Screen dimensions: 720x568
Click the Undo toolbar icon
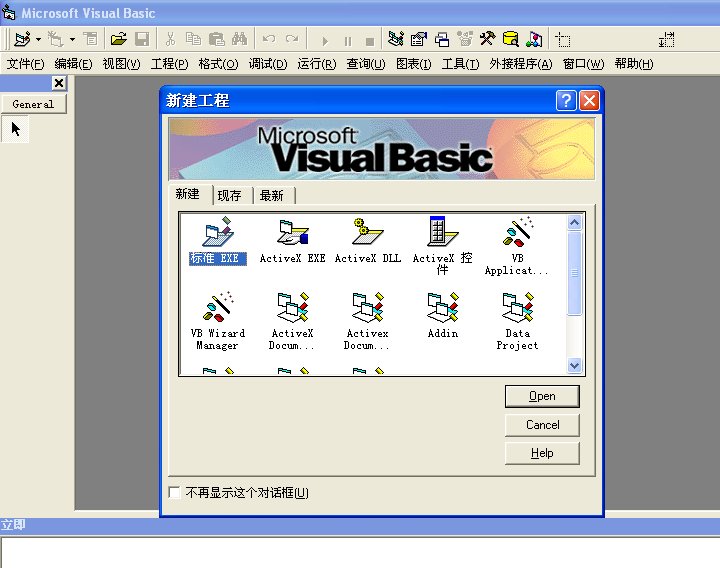point(269,39)
